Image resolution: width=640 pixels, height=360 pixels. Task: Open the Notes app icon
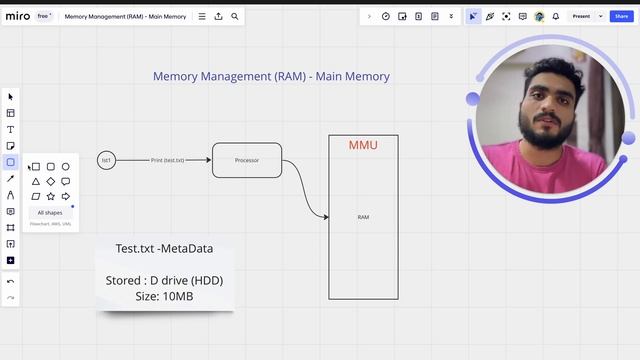435,16
